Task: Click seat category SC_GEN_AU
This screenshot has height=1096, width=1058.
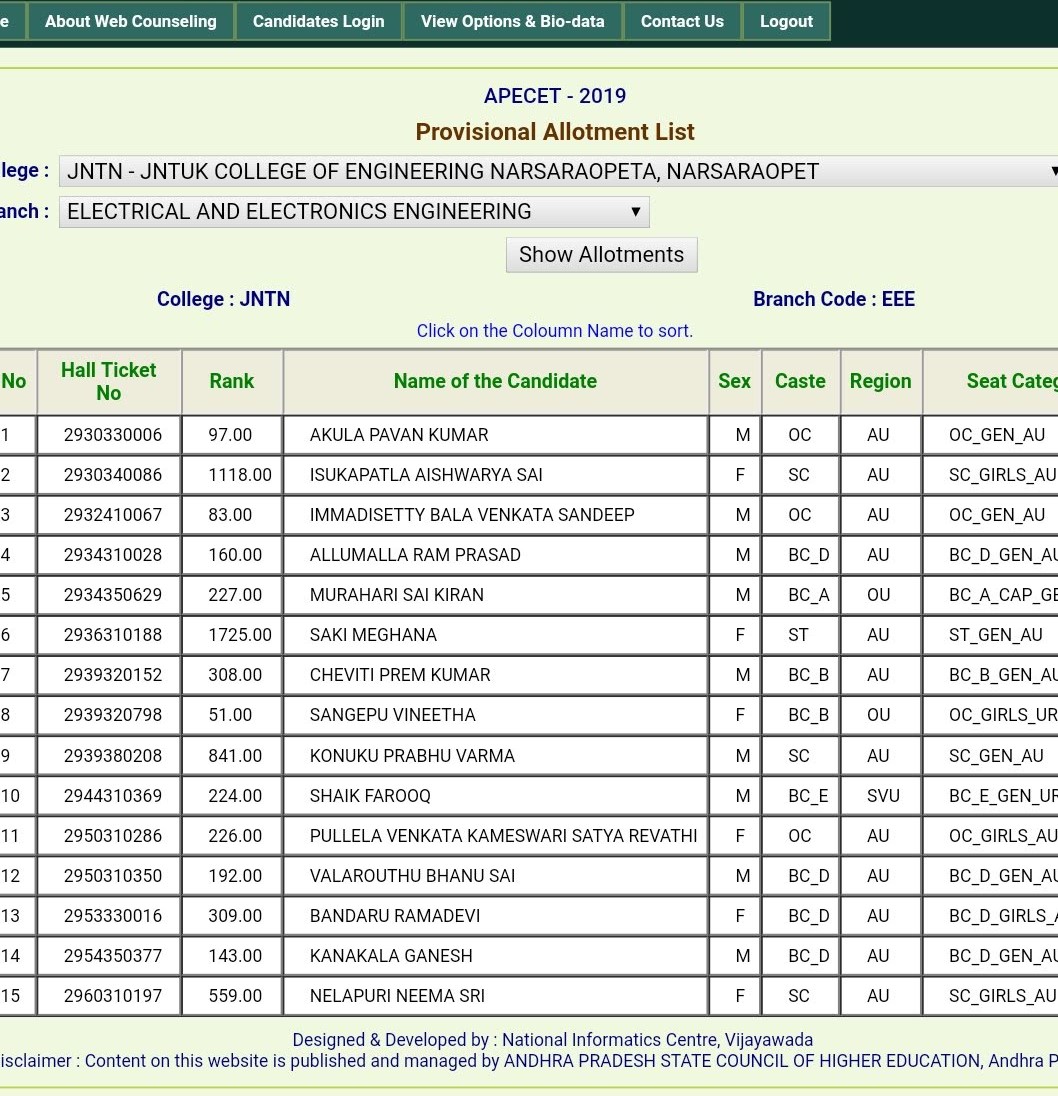Action: (997, 756)
